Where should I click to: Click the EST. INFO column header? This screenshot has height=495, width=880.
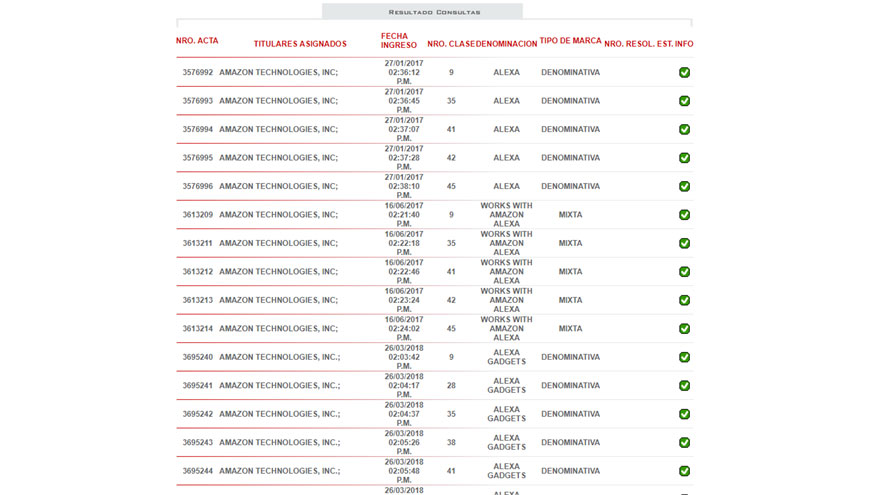675,44
